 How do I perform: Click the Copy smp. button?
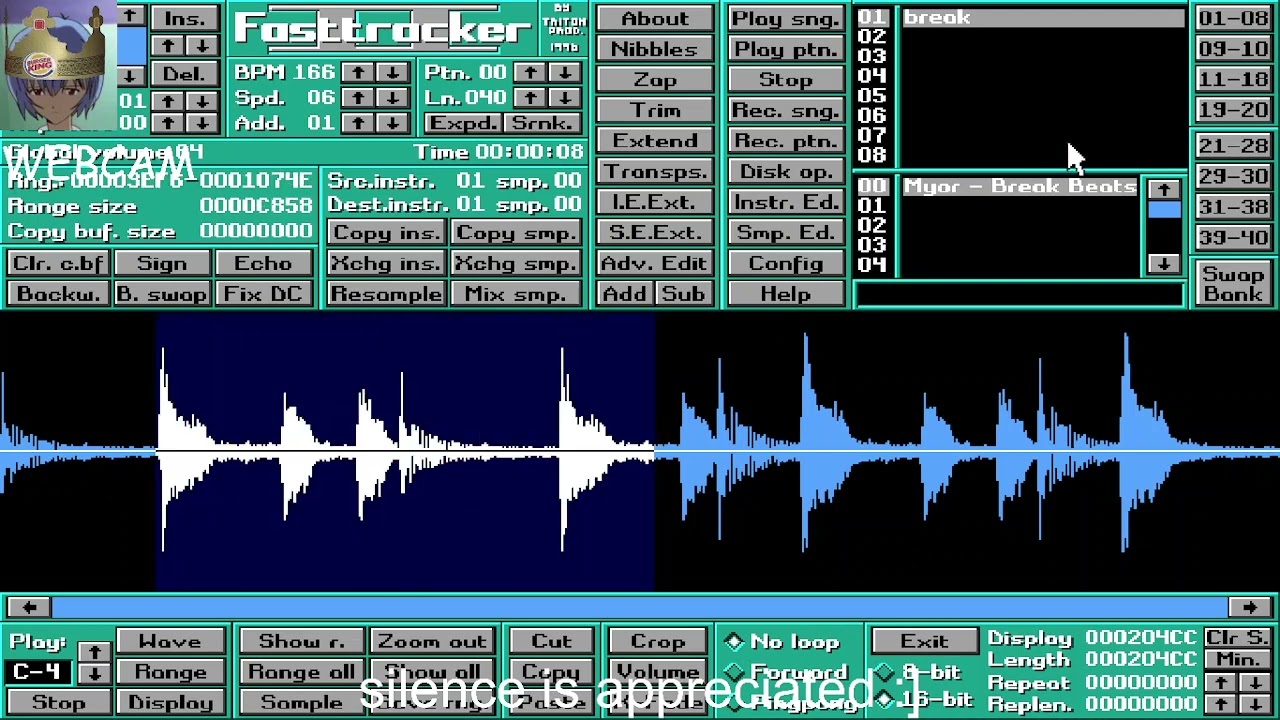click(x=516, y=233)
